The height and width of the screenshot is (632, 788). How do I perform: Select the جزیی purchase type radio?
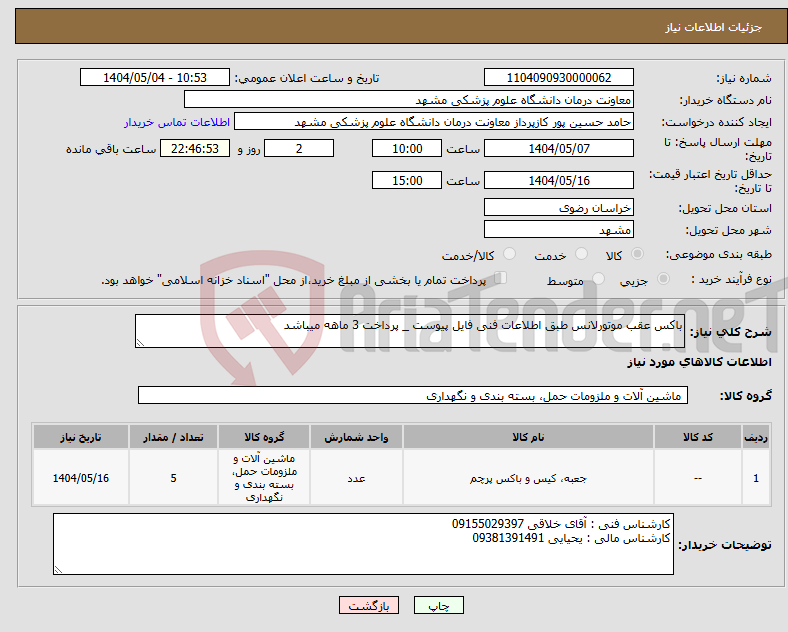point(663,279)
